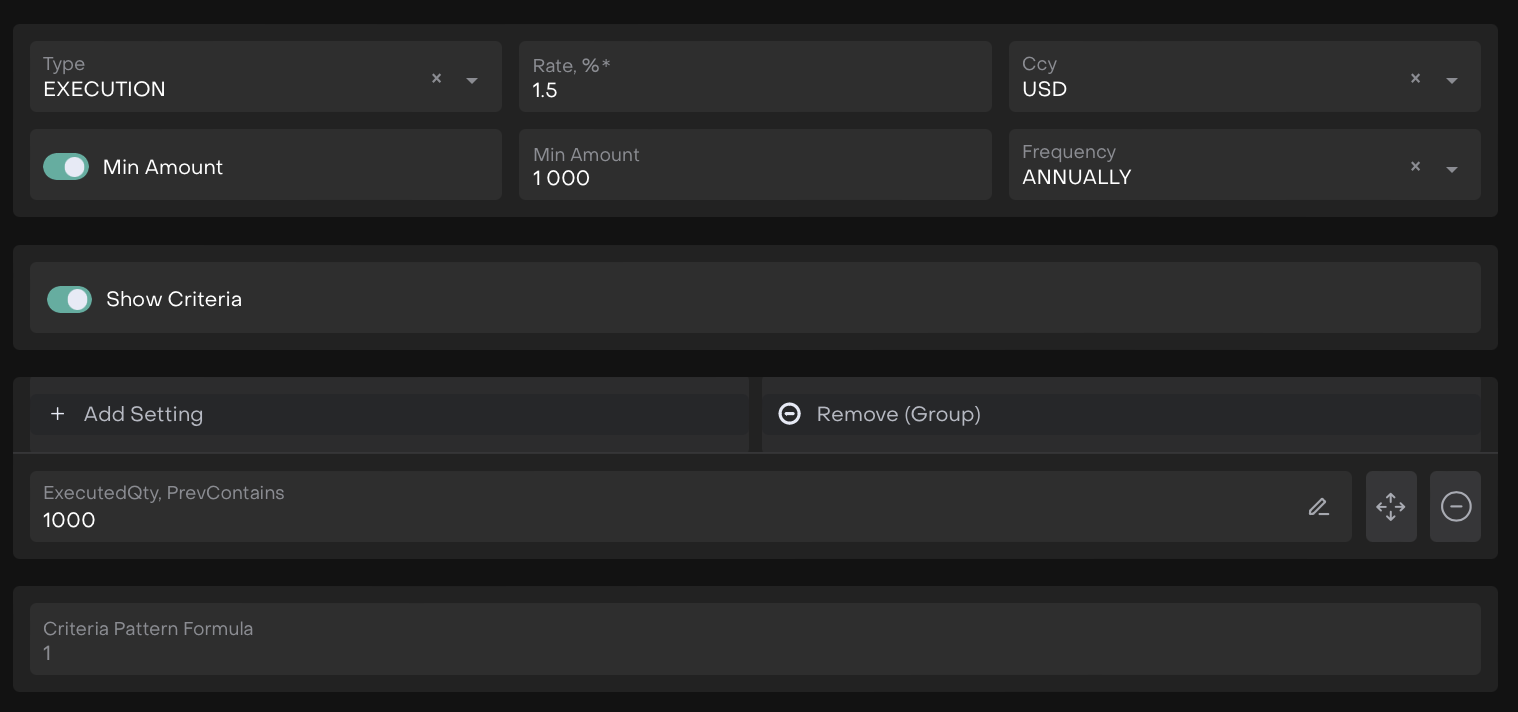
Task: Edit the ExecutedQty criterion with pencil icon
Action: pyautogui.click(x=1318, y=507)
